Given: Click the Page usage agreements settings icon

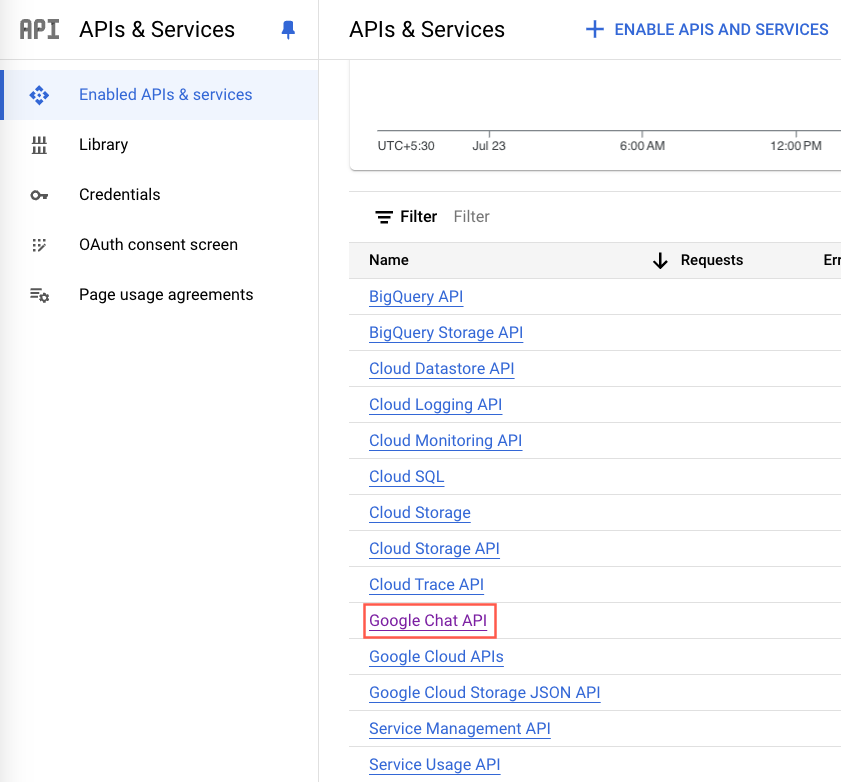Looking at the screenshot, I should coord(39,295).
